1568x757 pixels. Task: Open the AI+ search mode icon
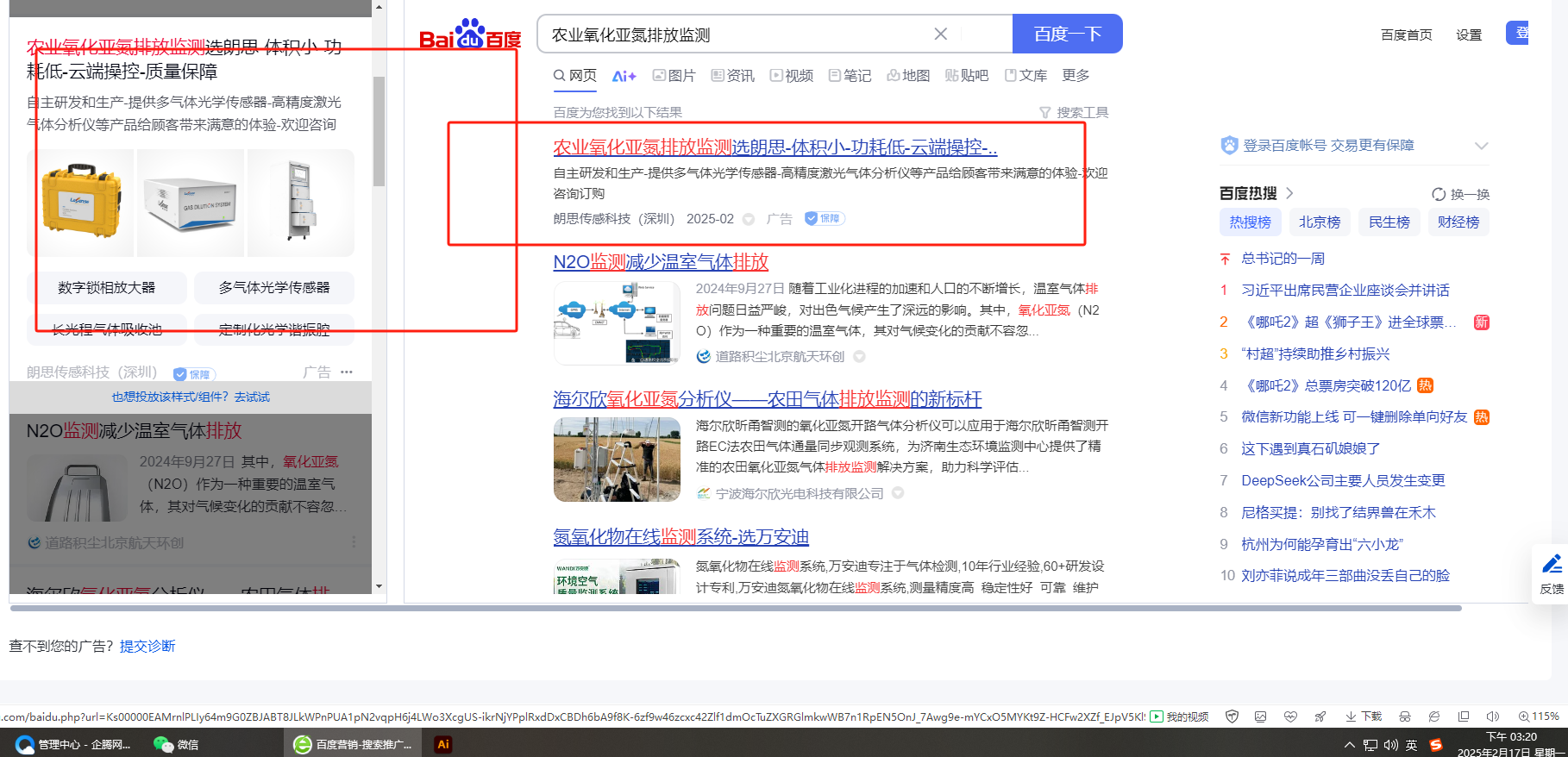624,76
